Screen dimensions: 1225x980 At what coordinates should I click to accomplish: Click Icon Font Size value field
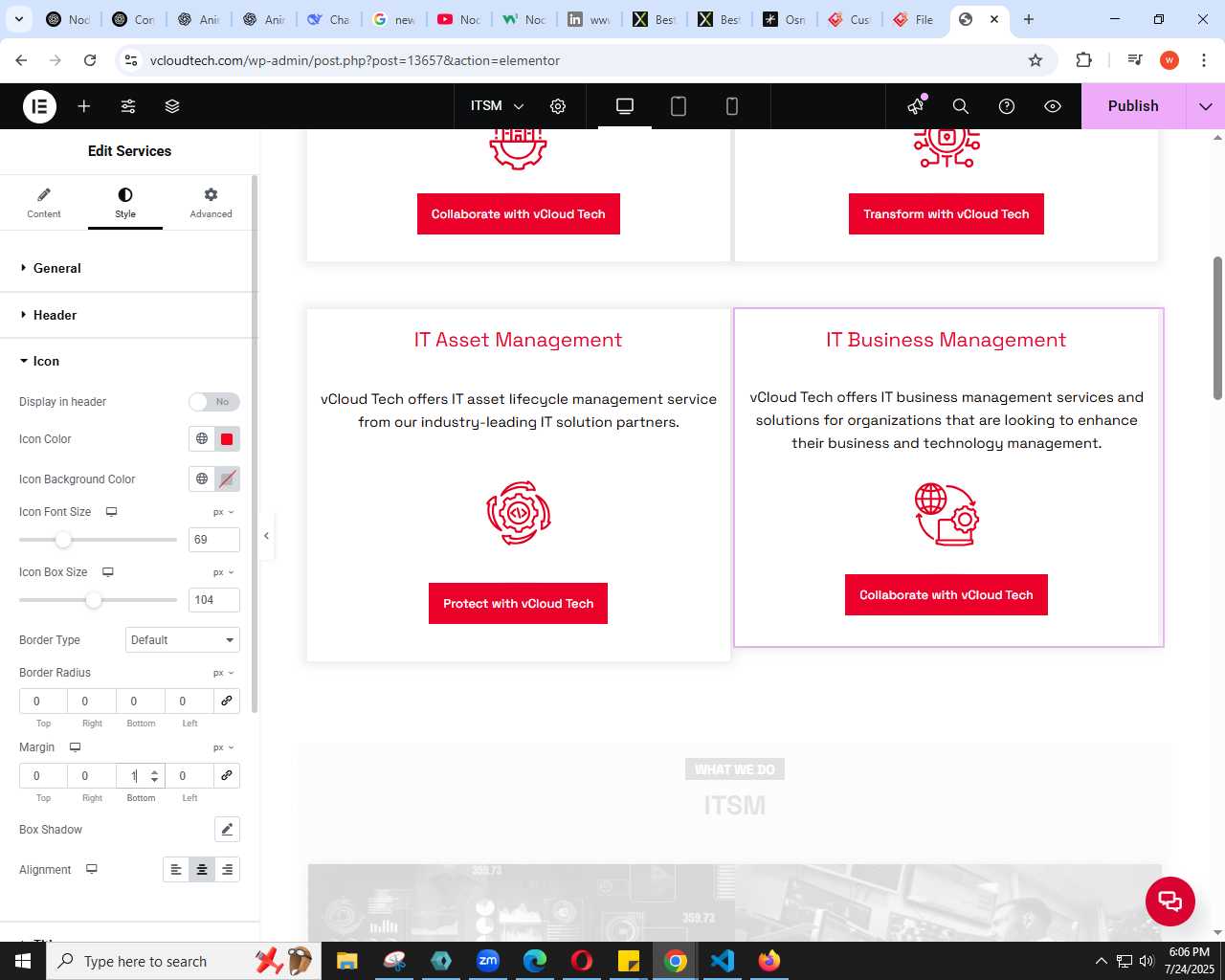[x=213, y=540]
